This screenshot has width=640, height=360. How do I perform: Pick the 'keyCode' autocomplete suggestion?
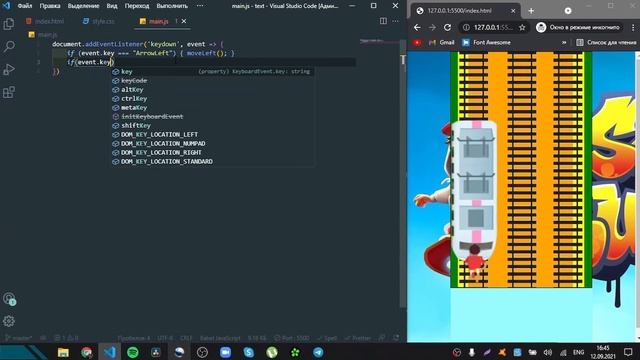click(213, 80)
